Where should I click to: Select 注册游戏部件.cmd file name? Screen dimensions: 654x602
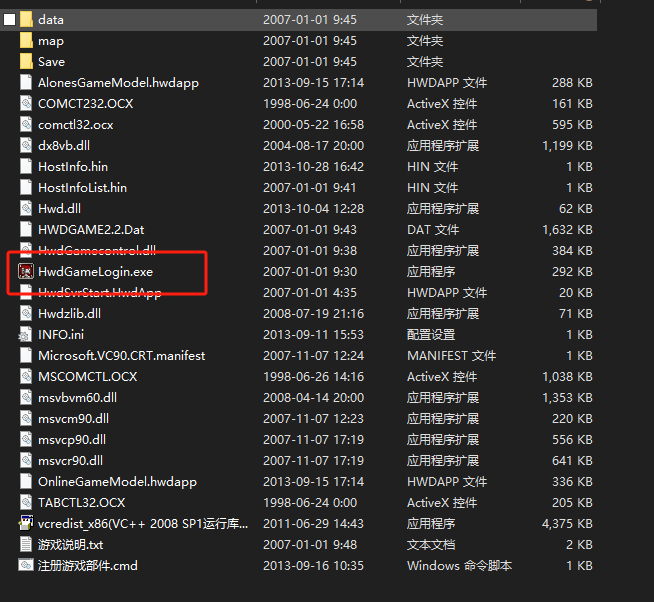click(88, 565)
